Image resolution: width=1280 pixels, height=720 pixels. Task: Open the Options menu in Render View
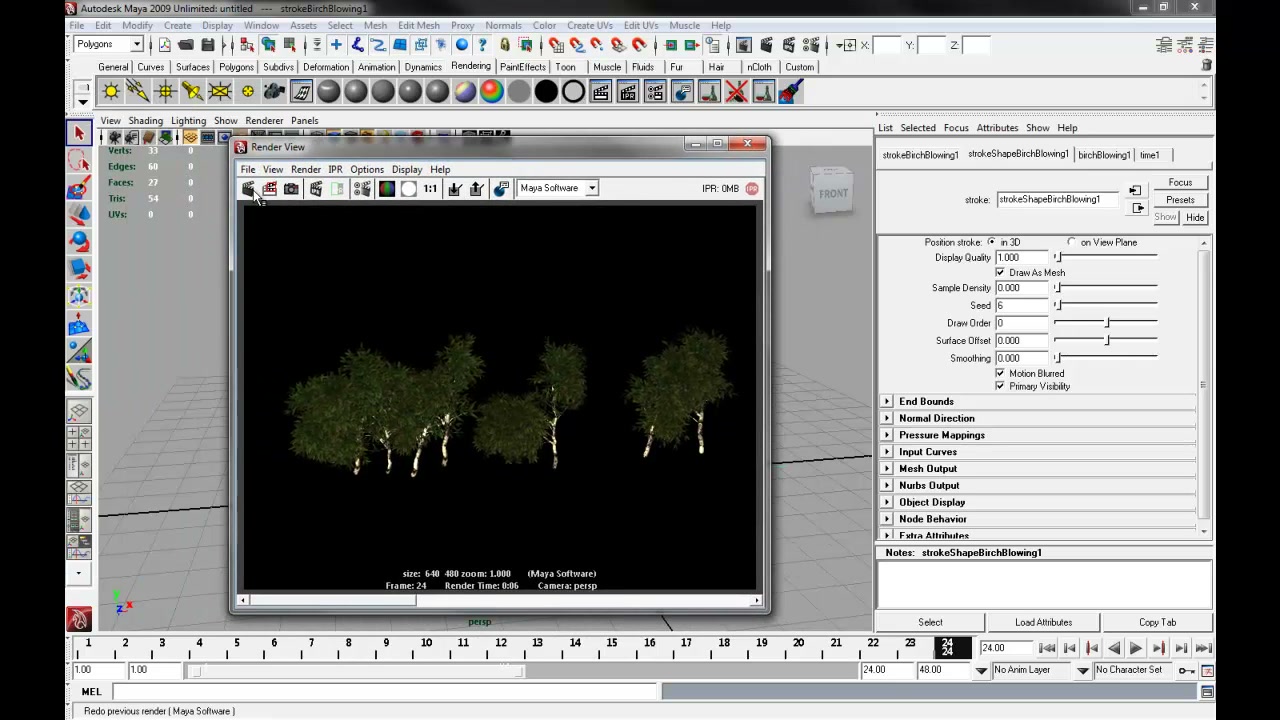click(367, 170)
